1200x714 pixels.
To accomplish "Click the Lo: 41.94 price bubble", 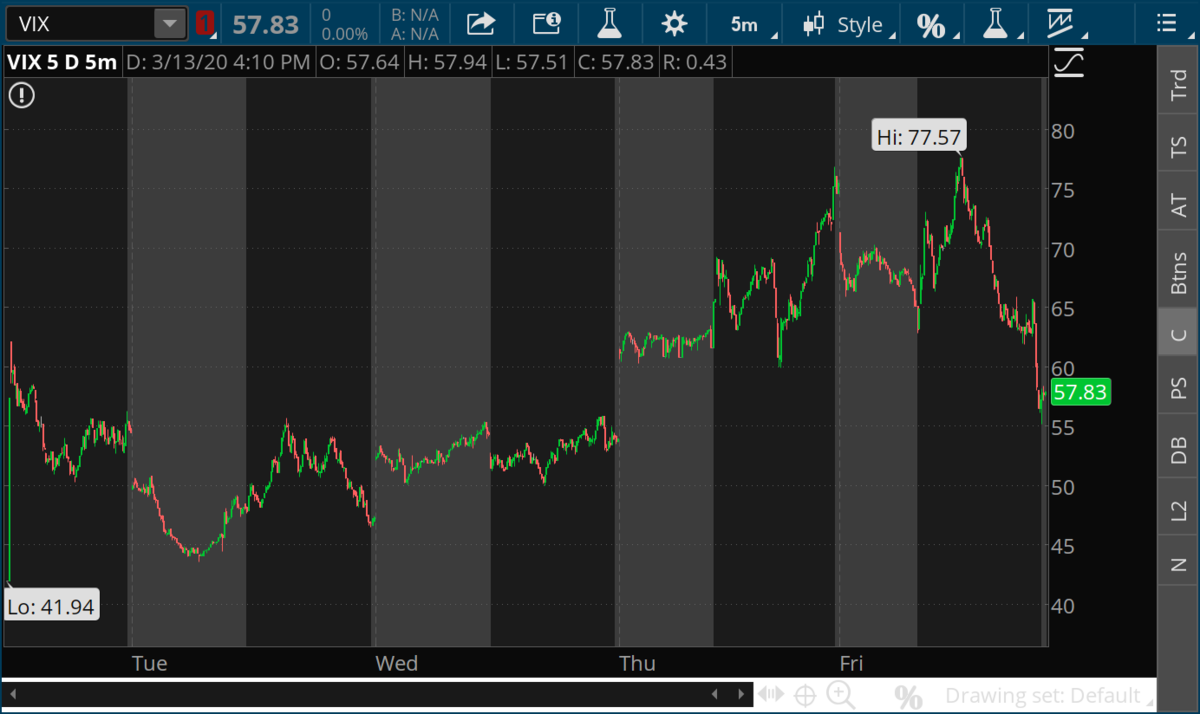I will coord(51,605).
